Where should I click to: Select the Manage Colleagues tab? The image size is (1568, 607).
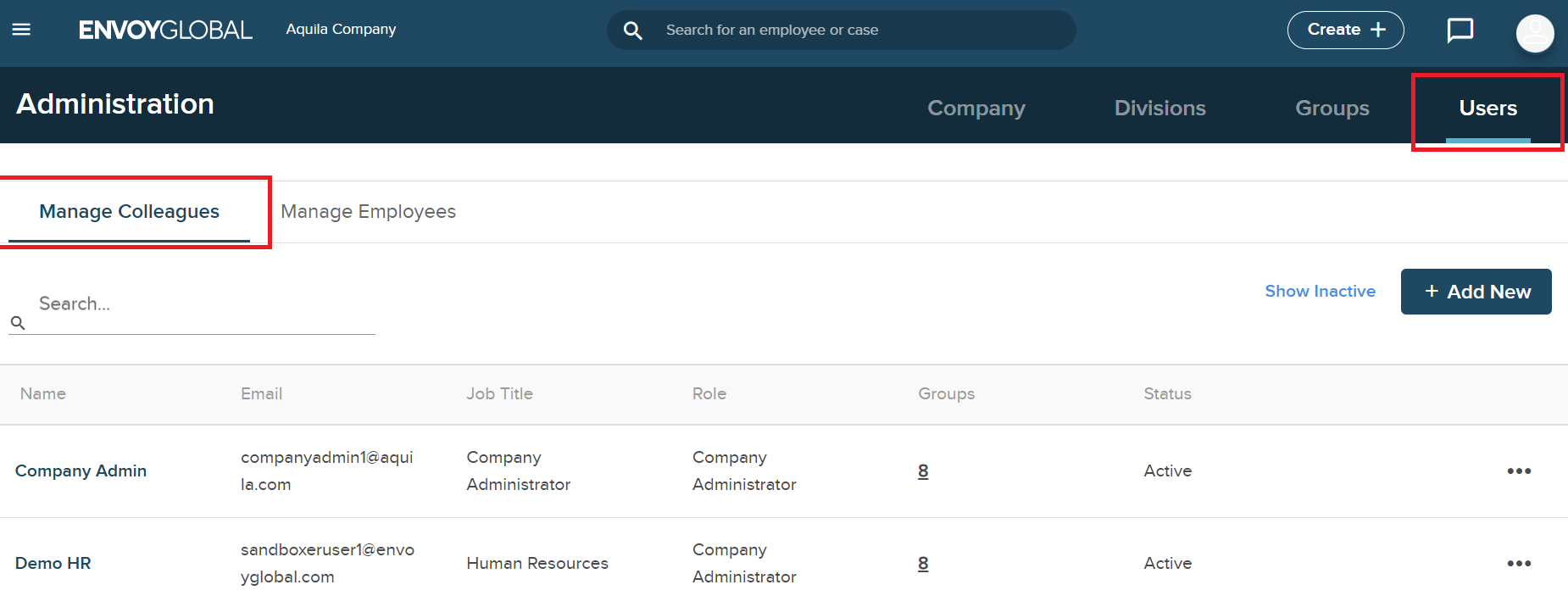[129, 212]
